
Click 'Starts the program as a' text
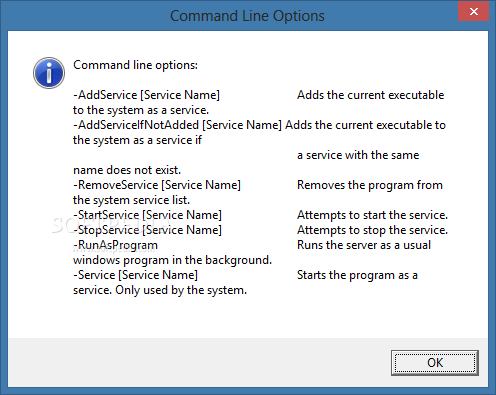click(x=357, y=275)
